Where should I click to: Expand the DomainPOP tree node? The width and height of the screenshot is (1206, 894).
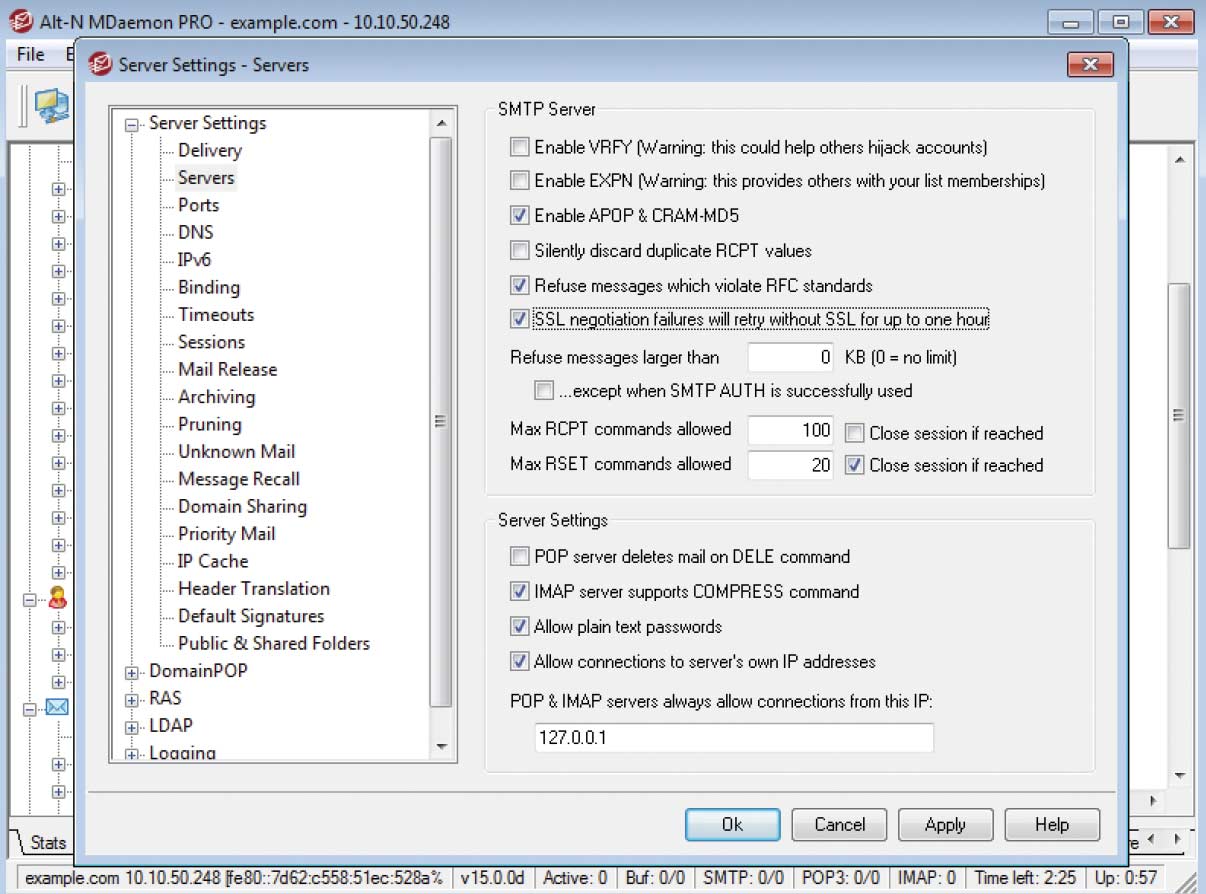coord(131,672)
